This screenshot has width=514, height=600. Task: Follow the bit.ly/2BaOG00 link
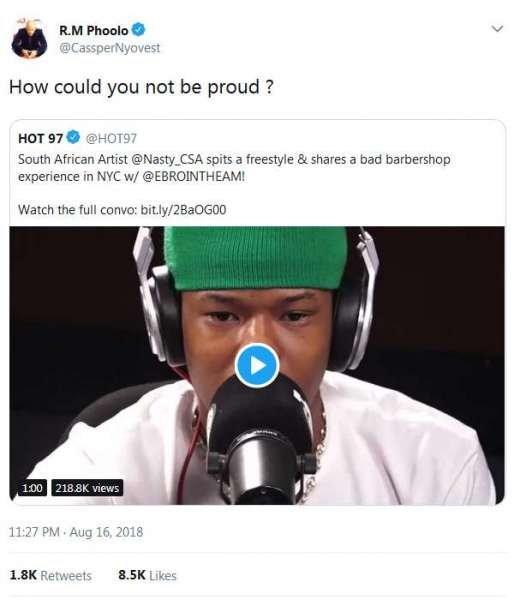(183, 210)
